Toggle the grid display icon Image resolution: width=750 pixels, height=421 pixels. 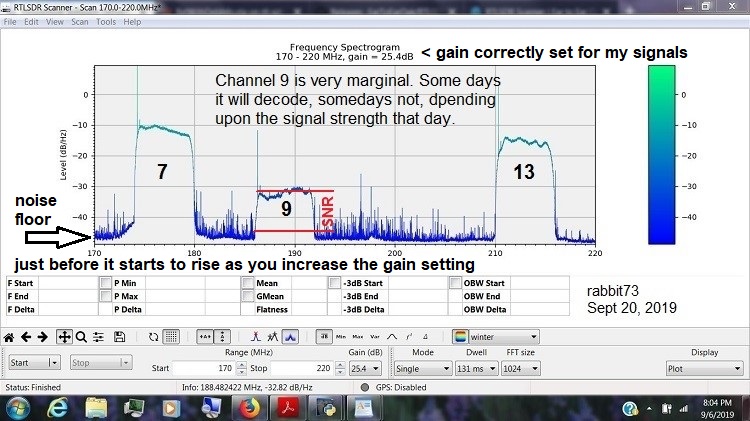coord(171,336)
